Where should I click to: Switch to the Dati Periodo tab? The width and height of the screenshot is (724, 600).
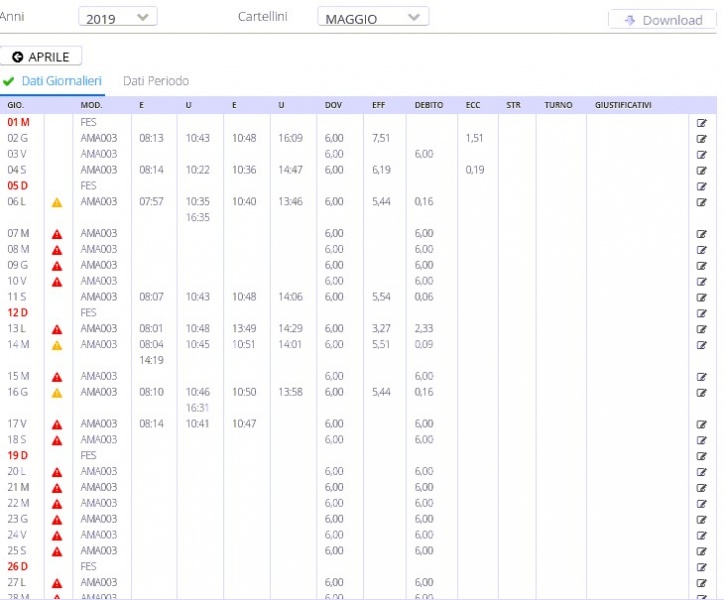pyautogui.click(x=155, y=81)
